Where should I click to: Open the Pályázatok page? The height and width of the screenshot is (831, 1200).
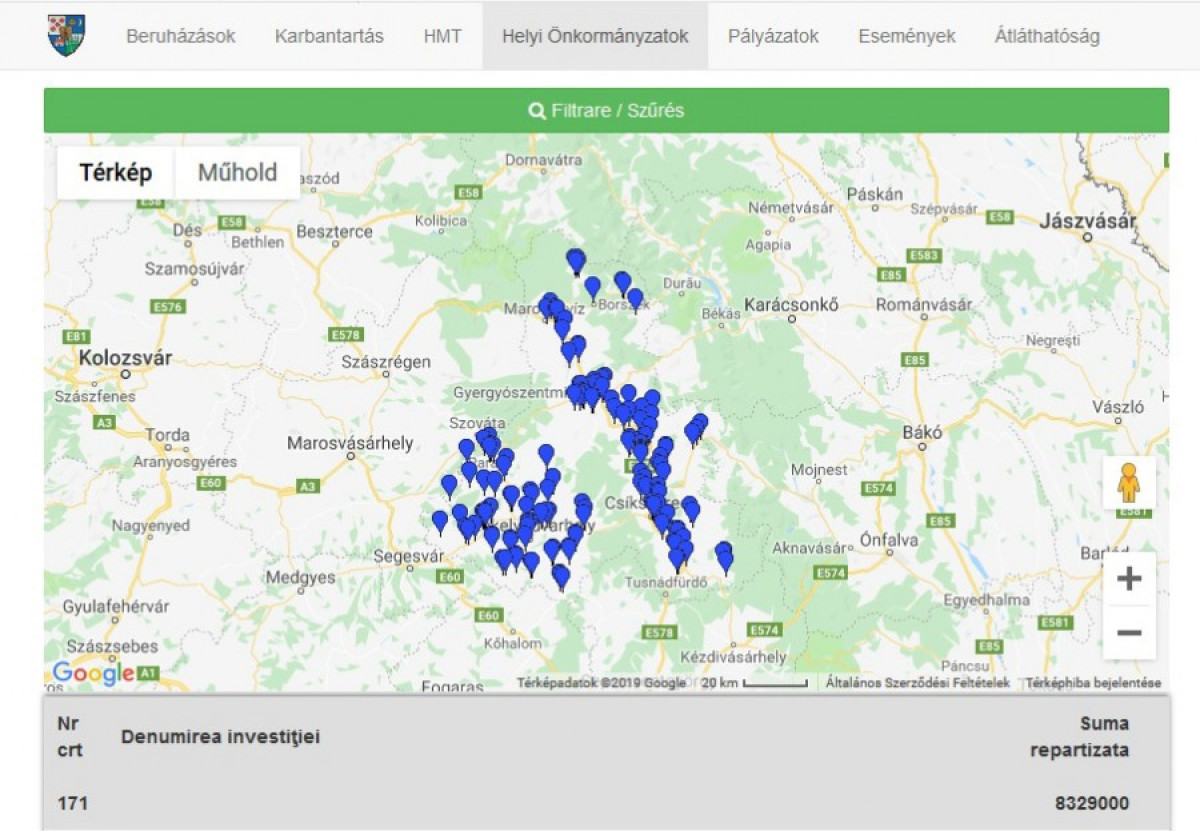(773, 36)
